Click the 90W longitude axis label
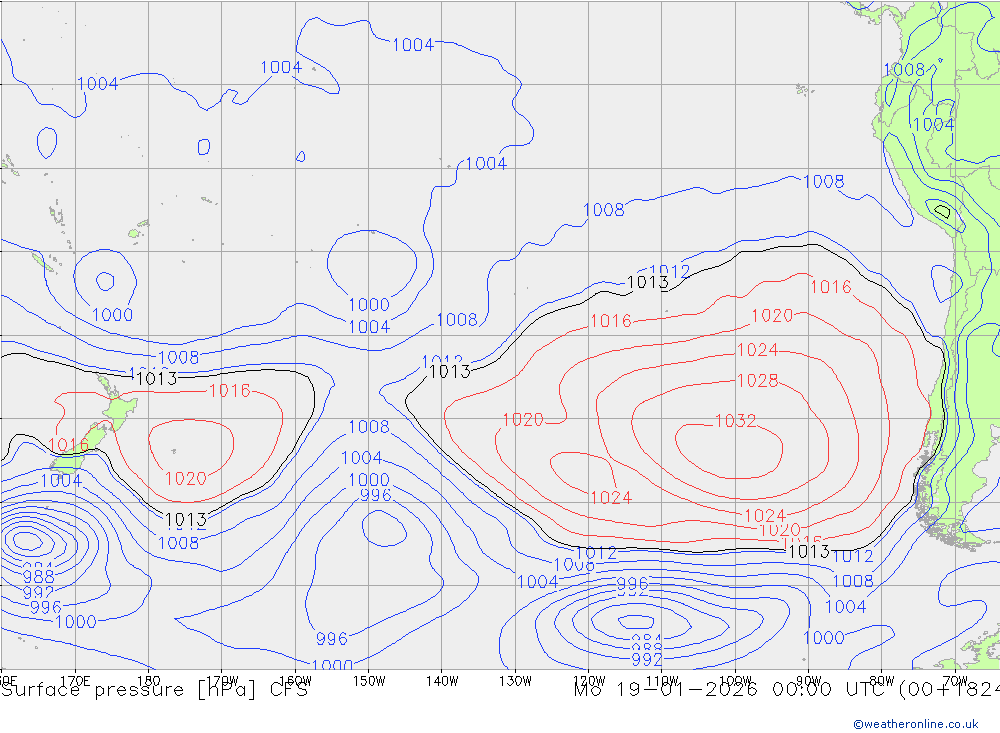The image size is (1000, 733). point(809,681)
